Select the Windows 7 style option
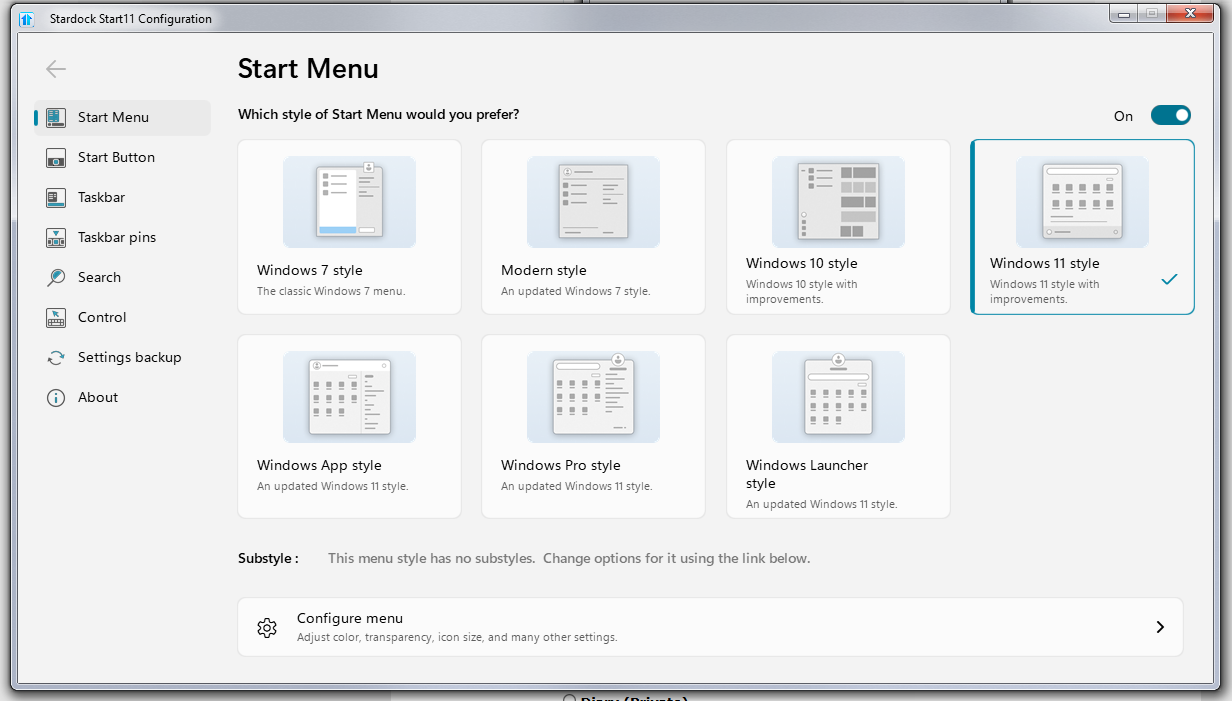This screenshot has height=701, width=1232. click(x=349, y=227)
